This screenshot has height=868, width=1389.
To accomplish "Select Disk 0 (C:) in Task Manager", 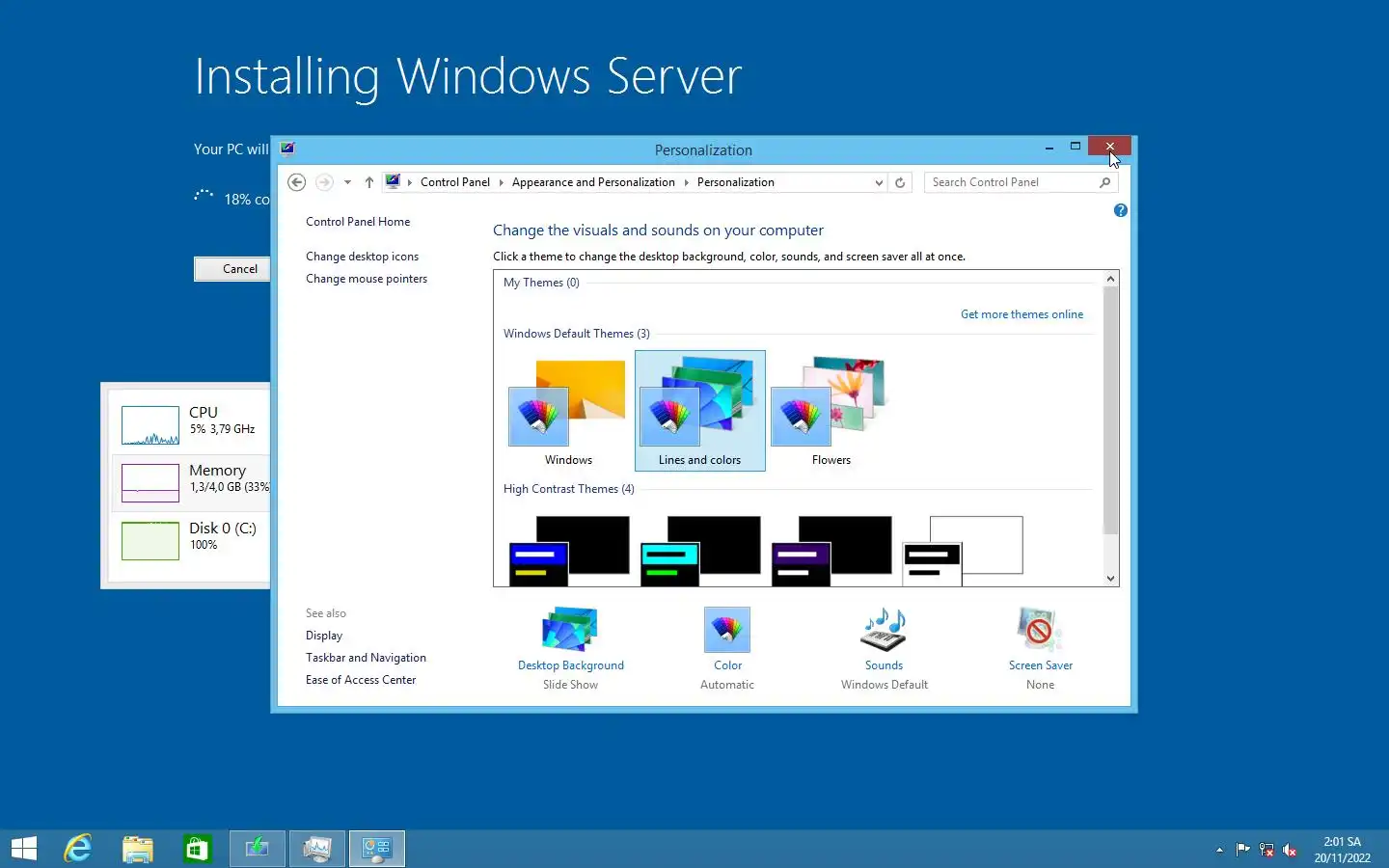I will click(190, 541).
